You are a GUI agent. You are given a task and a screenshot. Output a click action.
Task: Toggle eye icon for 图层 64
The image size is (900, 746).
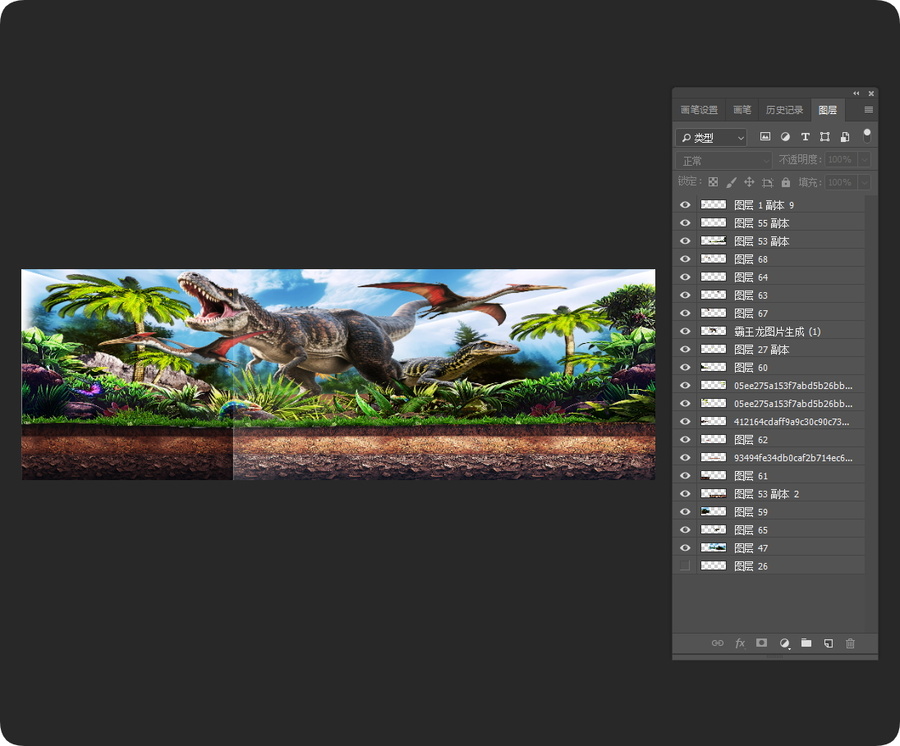(x=685, y=277)
